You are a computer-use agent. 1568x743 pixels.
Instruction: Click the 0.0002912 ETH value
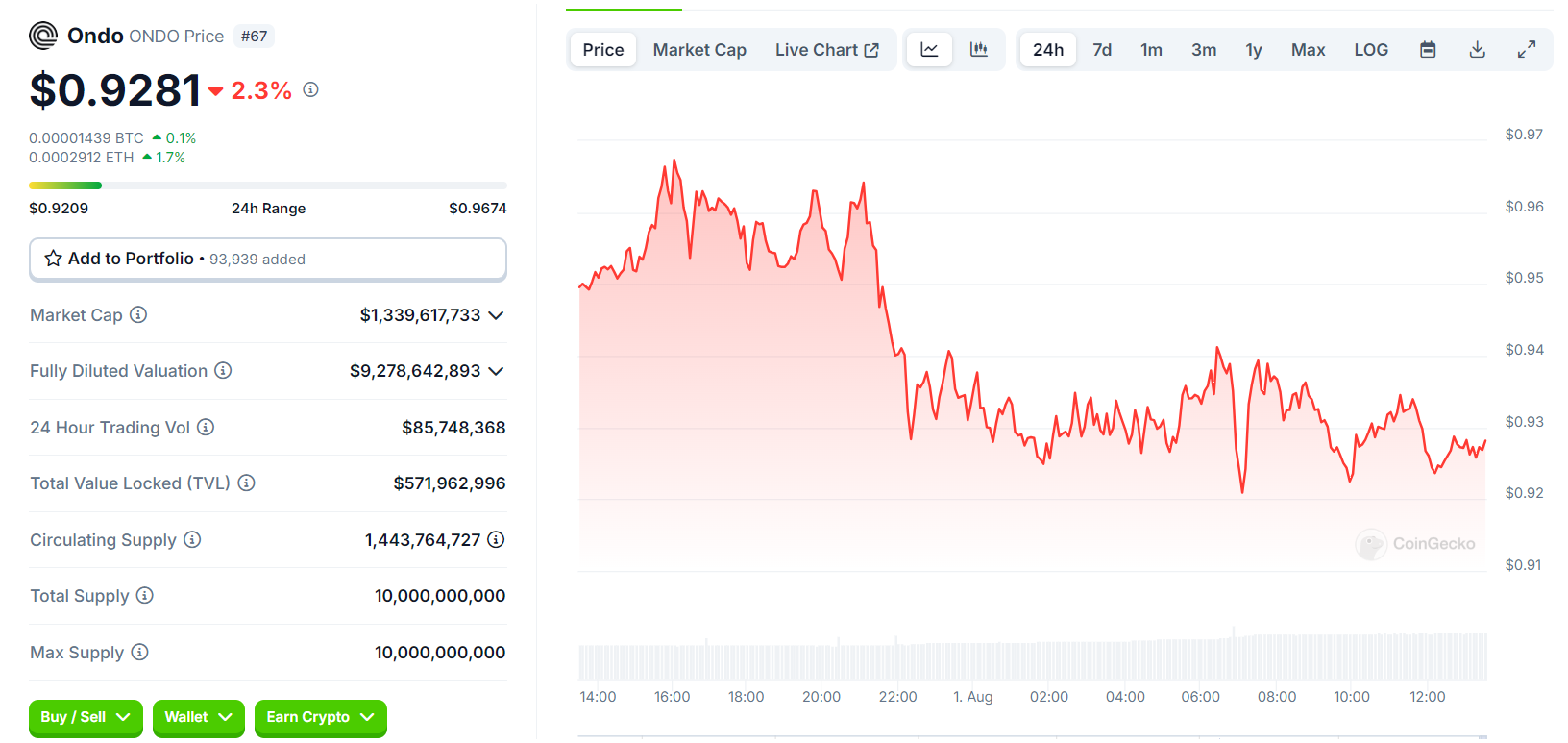[x=82, y=158]
